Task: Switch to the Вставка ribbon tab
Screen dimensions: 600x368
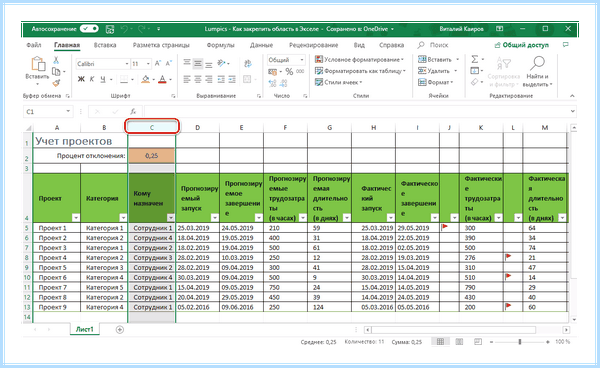Action: point(105,45)
